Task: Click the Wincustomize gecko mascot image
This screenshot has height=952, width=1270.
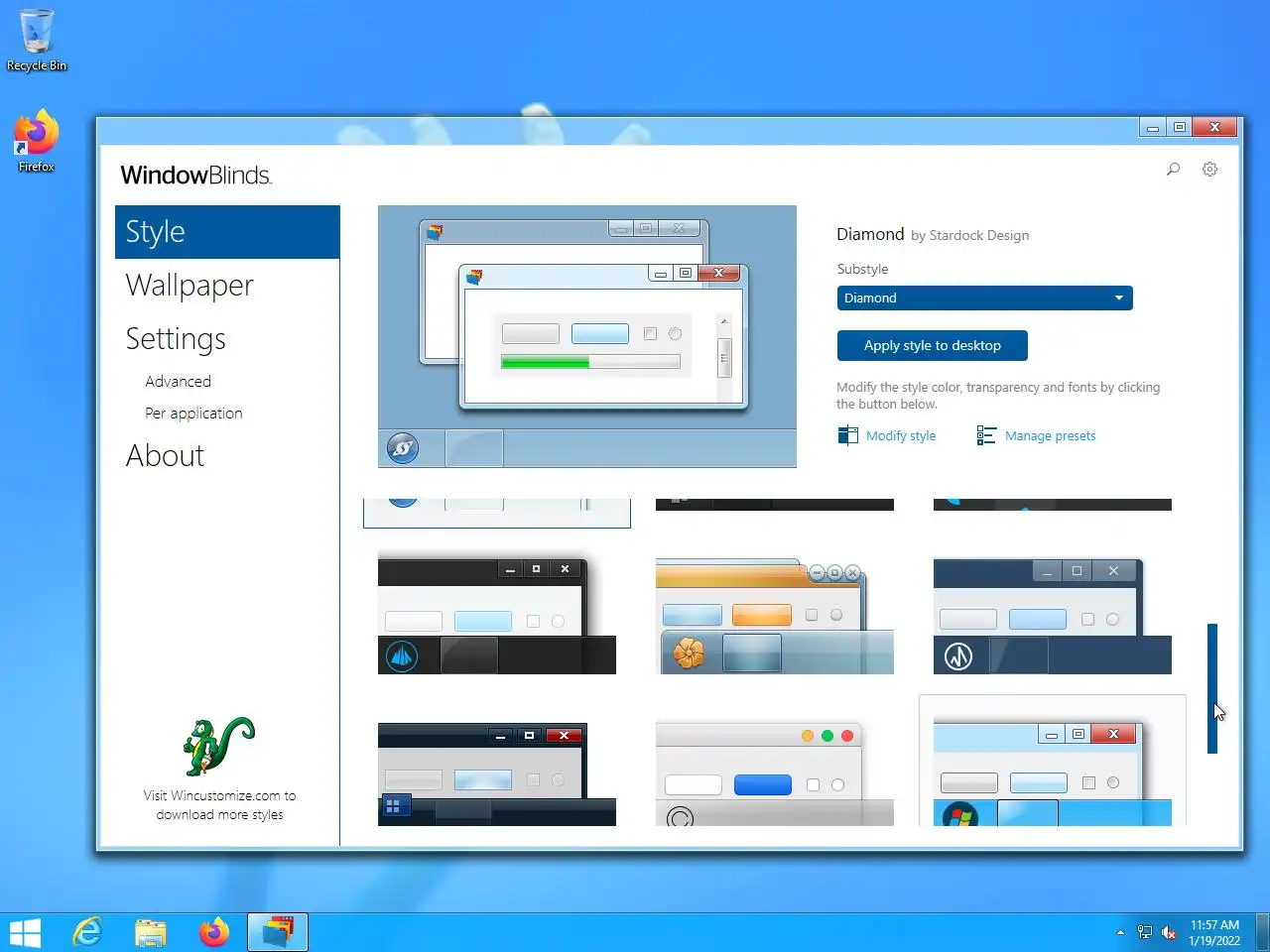Action: coord(219,747)
